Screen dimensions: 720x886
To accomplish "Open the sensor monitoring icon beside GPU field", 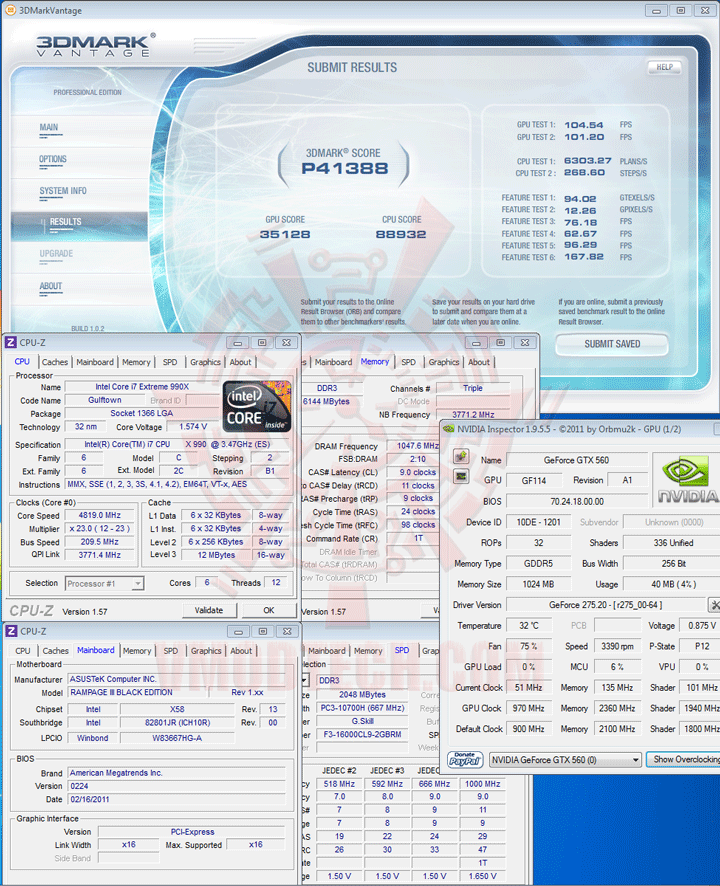I will point(461,476).
